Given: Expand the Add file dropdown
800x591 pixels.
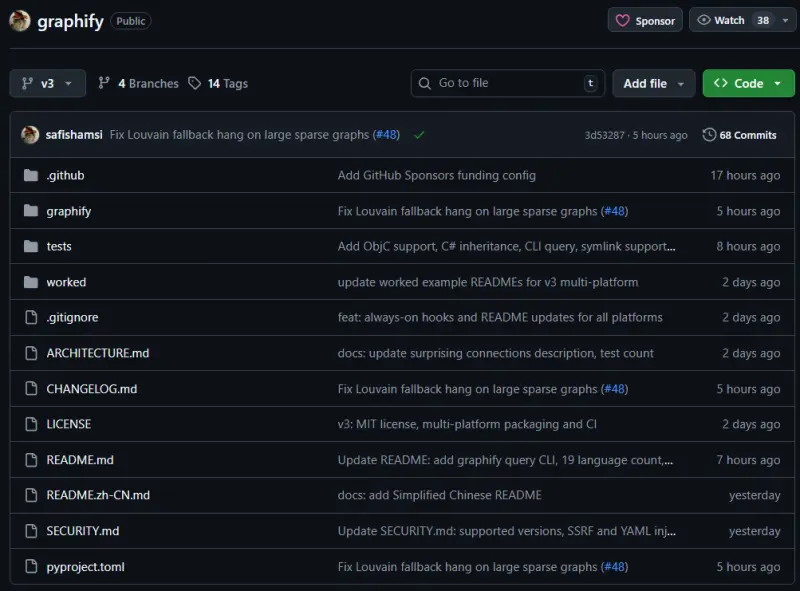Looking at the screenshot, I should pos(653,84).
